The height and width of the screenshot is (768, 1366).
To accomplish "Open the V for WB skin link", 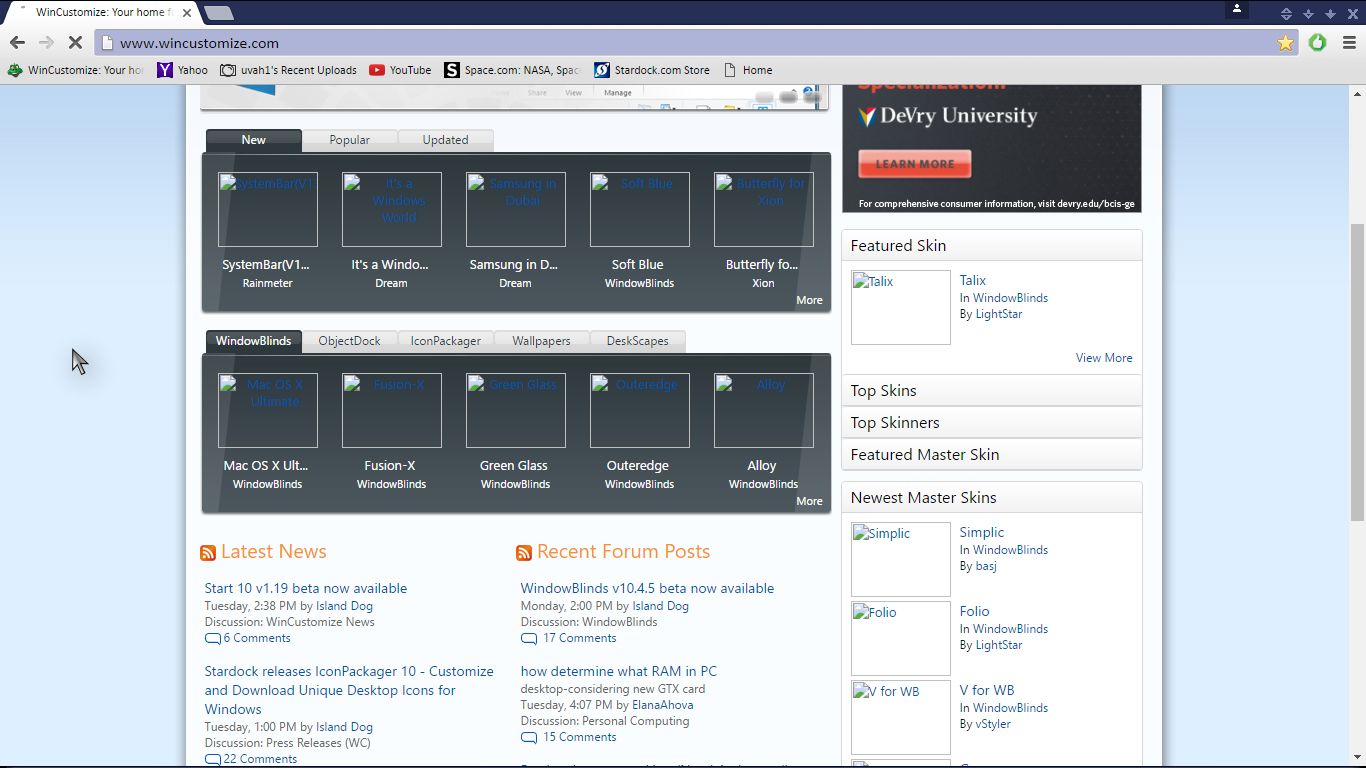I will (x=987, y=691).
